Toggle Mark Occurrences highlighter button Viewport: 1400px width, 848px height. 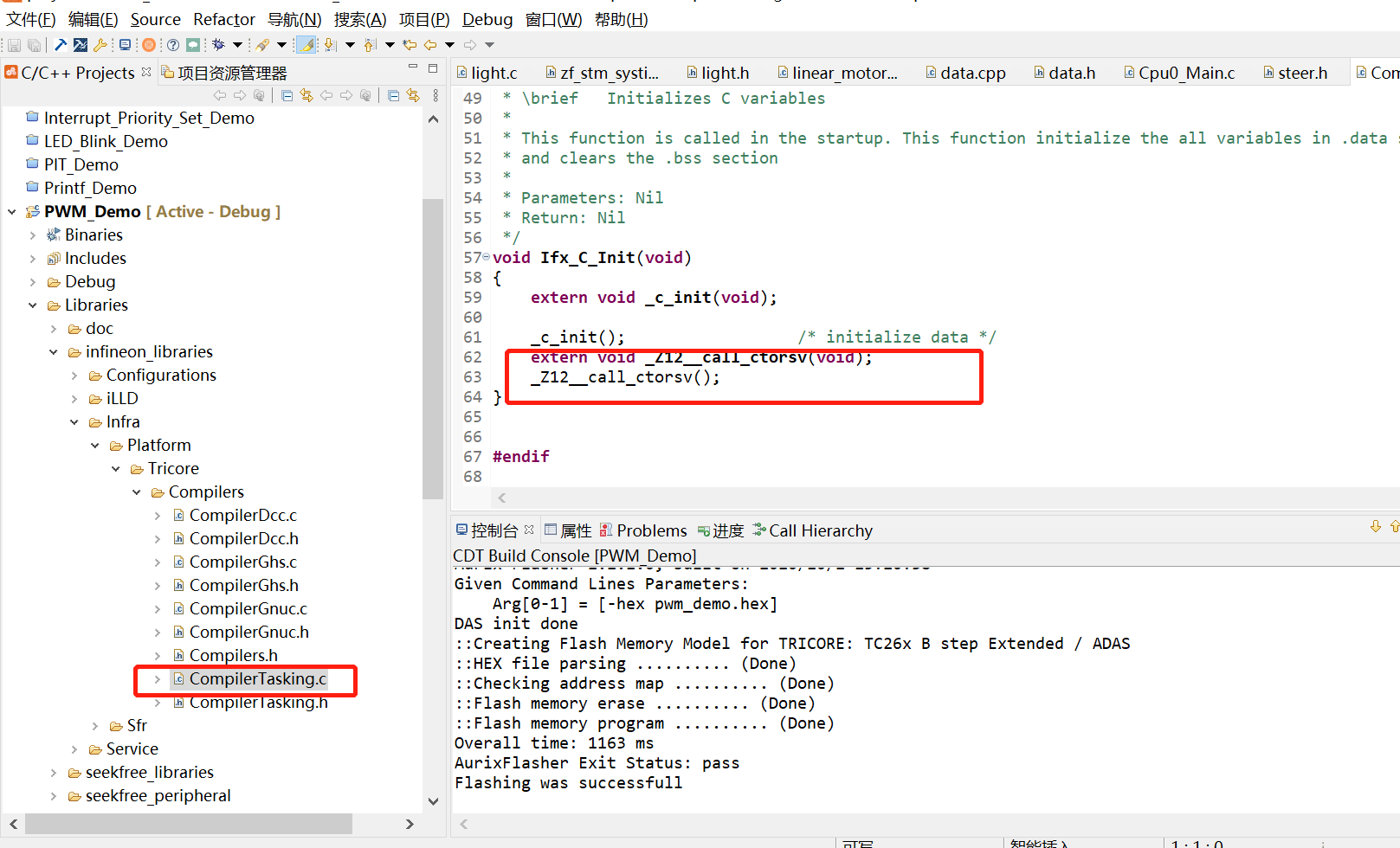point(306,45)
